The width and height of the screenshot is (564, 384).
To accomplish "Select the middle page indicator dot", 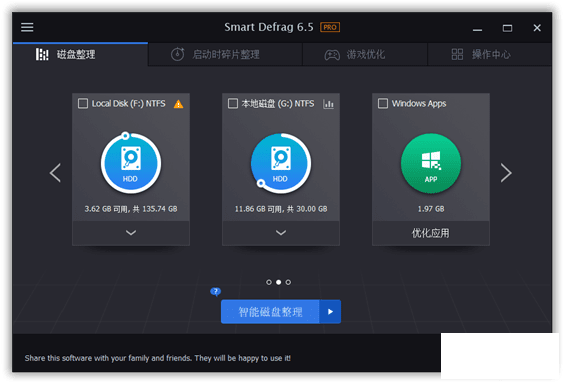I will (278, 282).
